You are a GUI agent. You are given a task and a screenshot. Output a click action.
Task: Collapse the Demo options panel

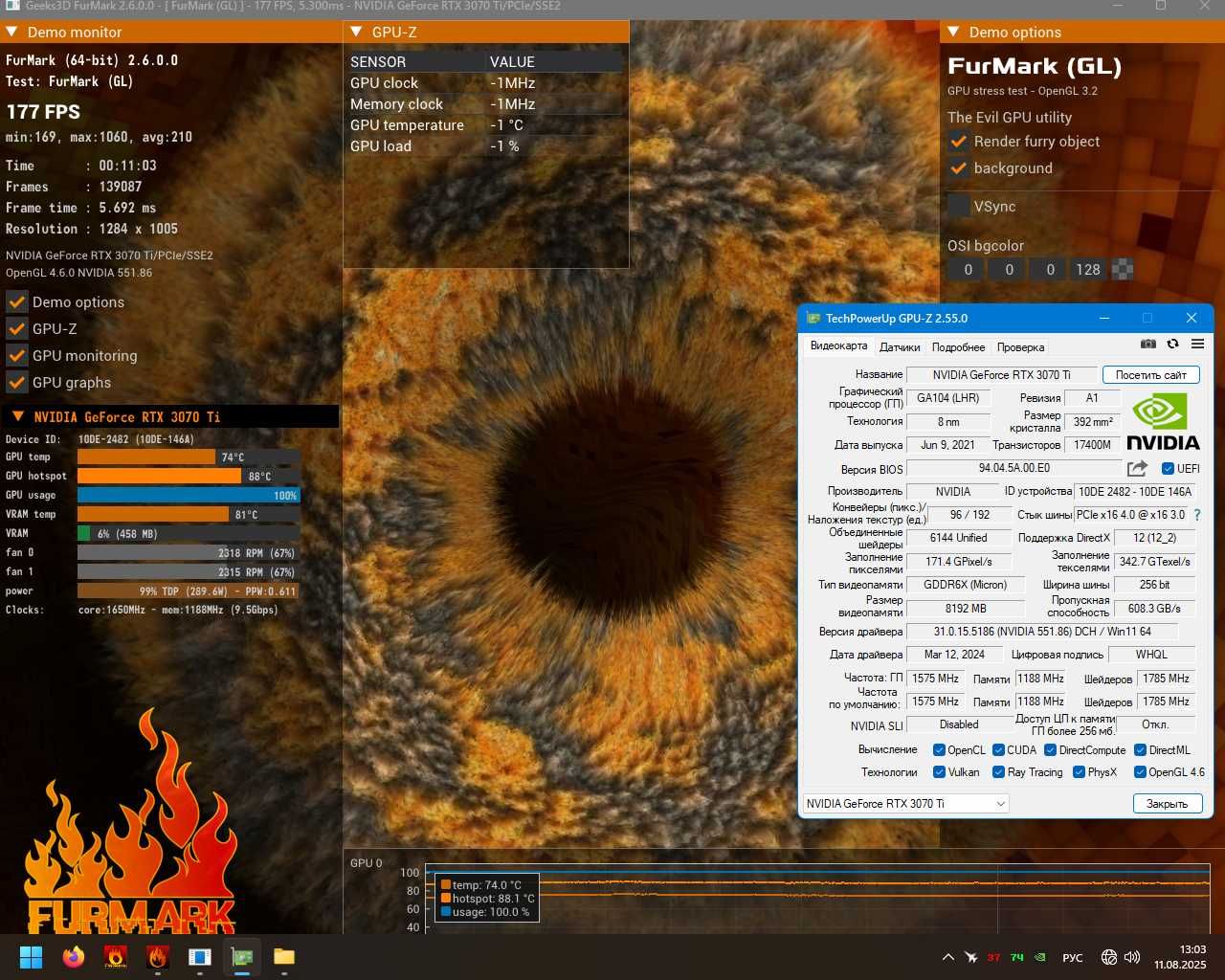click(x=953, y=32)
